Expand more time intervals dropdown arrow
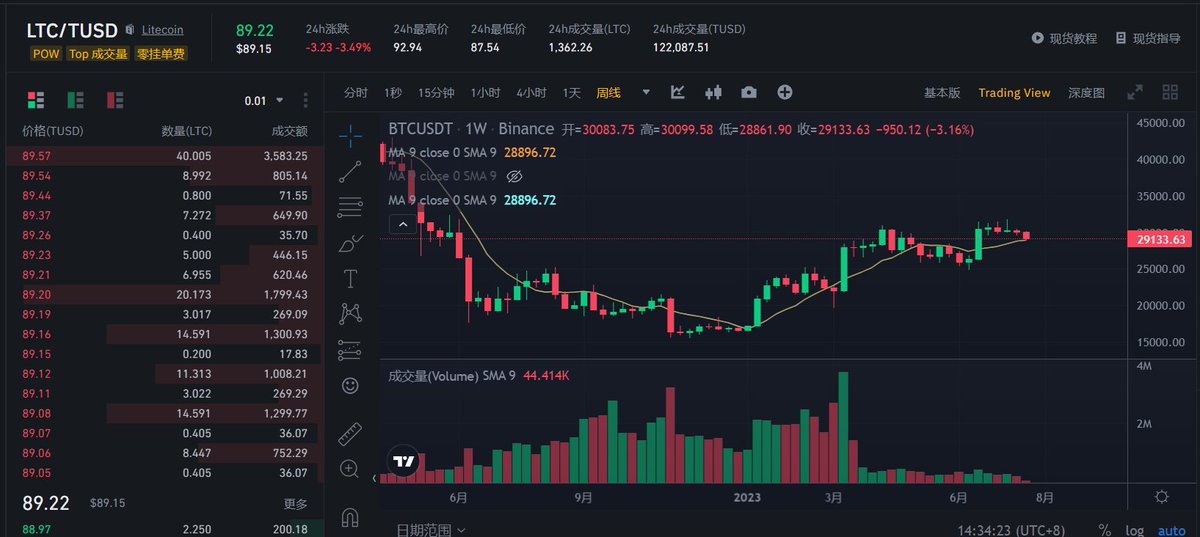This screenshot has height=537, width=1200. coord(646,92)
